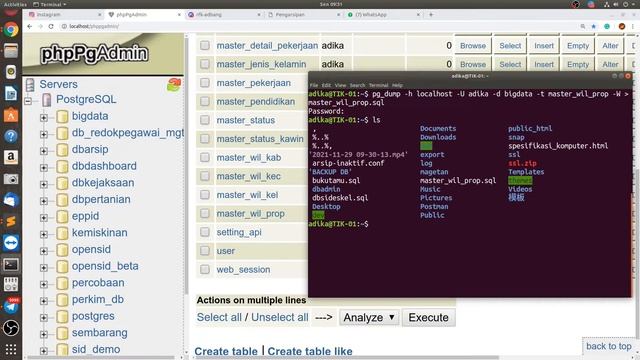Open the Chrome menu dots
This screenshot has height=360, width=640.
coord(633,26)
